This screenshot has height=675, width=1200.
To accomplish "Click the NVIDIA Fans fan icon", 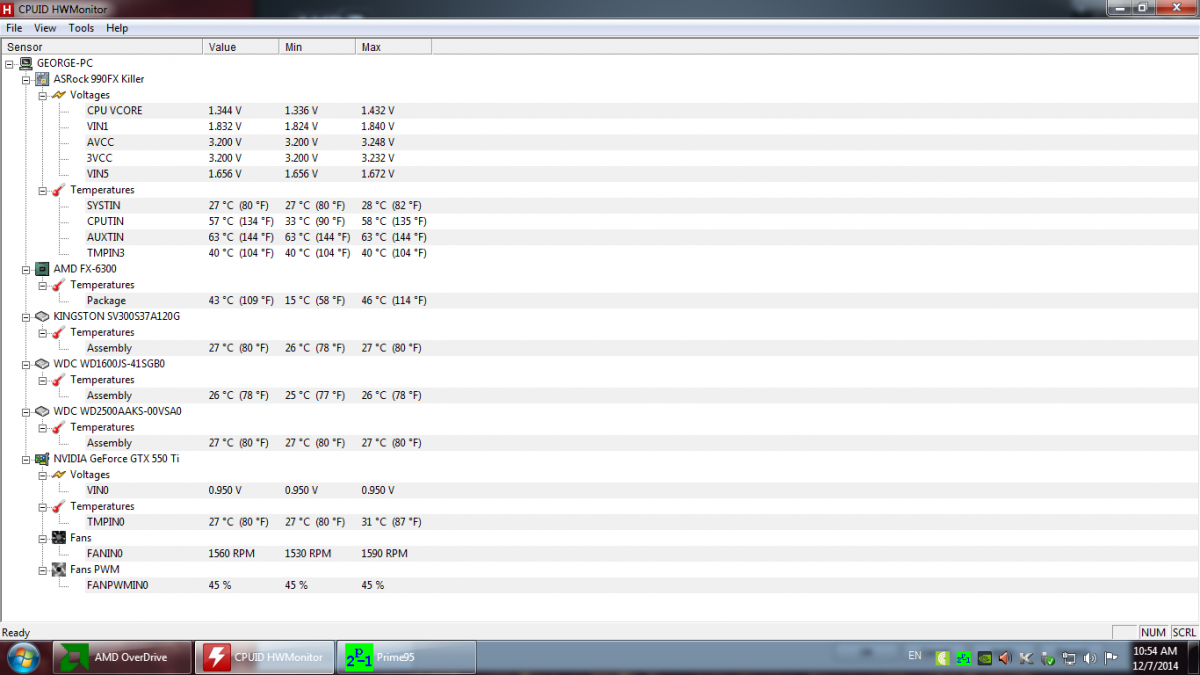I will click(x=59, y=538).
